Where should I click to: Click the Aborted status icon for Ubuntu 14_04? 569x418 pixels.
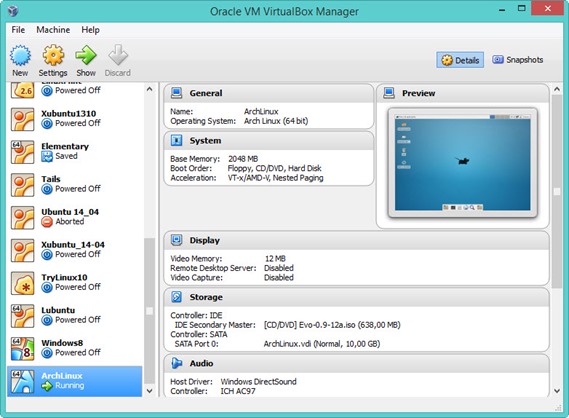pos(47,221)
